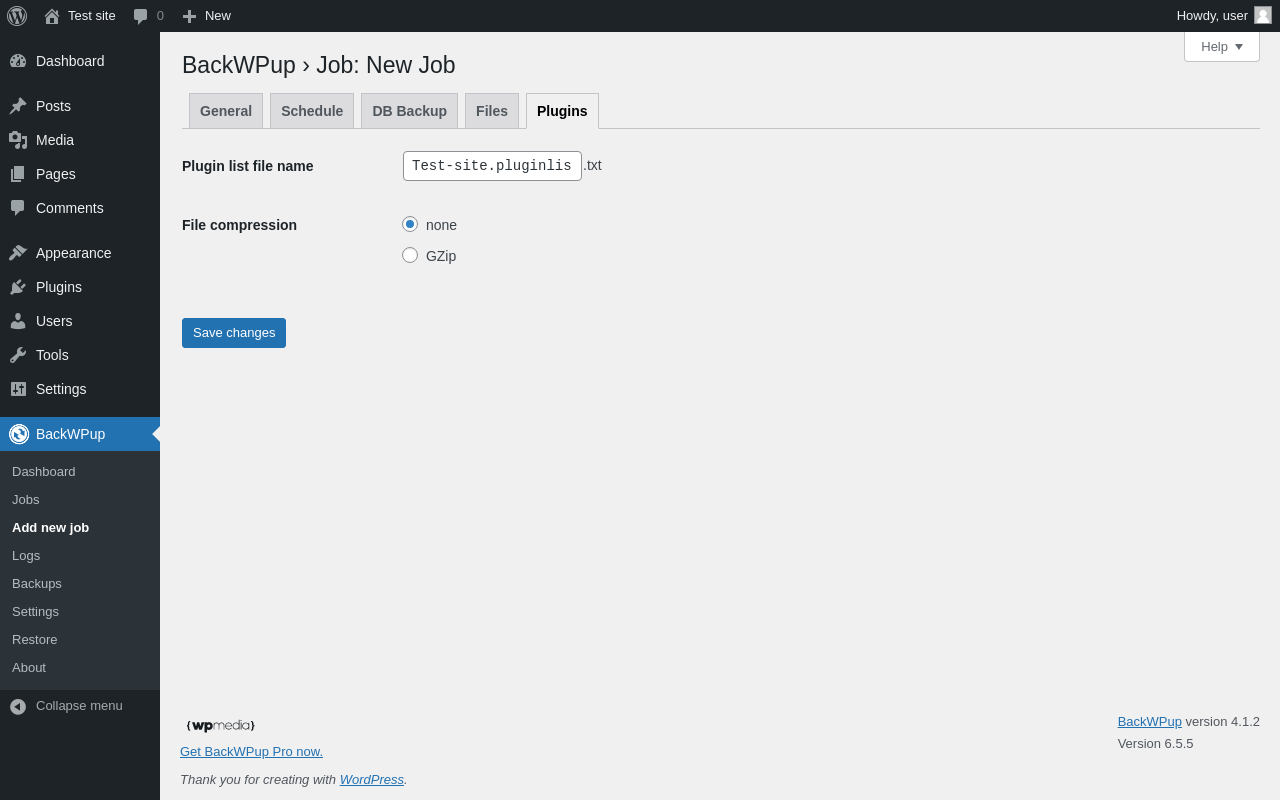Click the Save changes button
The image size is (1280, 800).
(234, 333)
